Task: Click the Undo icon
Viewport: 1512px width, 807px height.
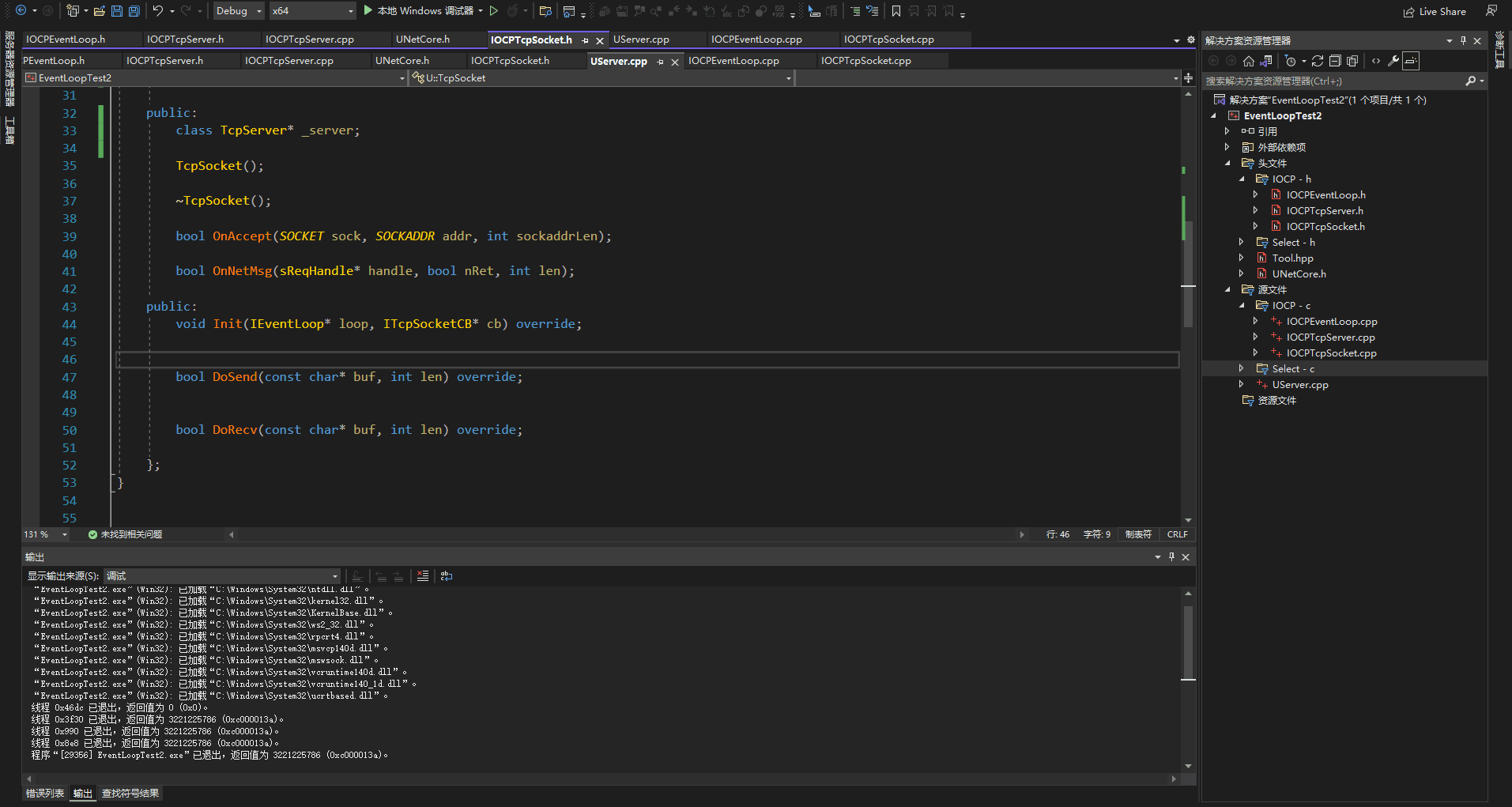Action: pyautogui.click(x=158, y=11)
